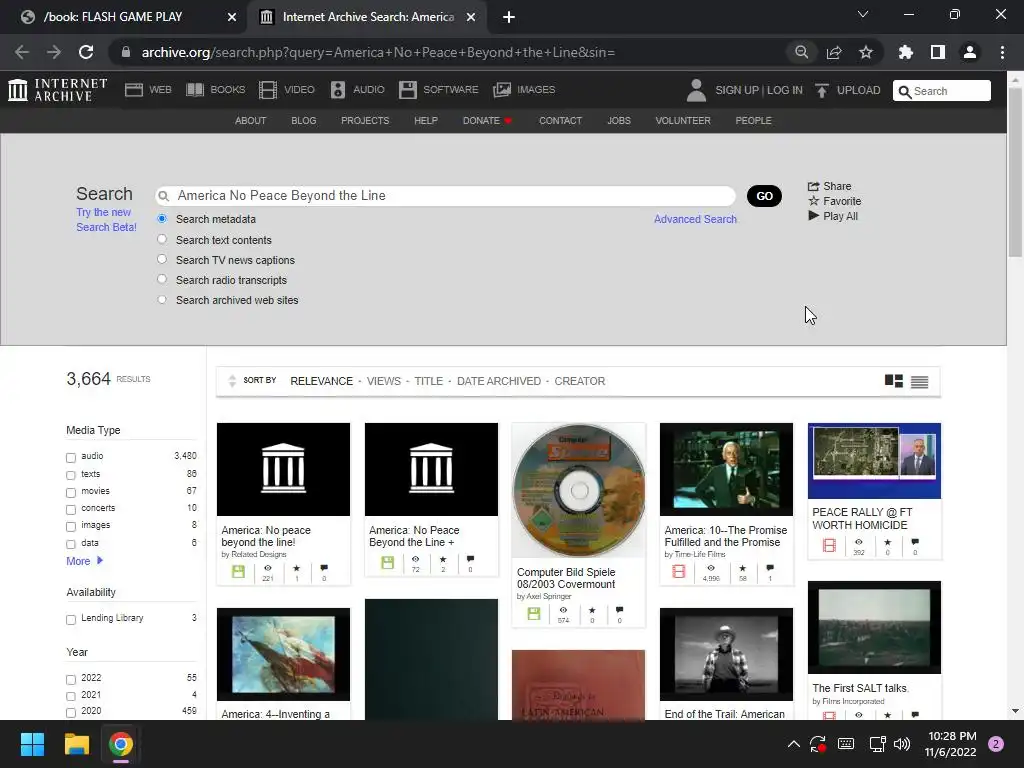The height and width of the screenshot is (768, 1024).
Task: Sort results by DATE ARCHIVED
Action: (499, 381)
